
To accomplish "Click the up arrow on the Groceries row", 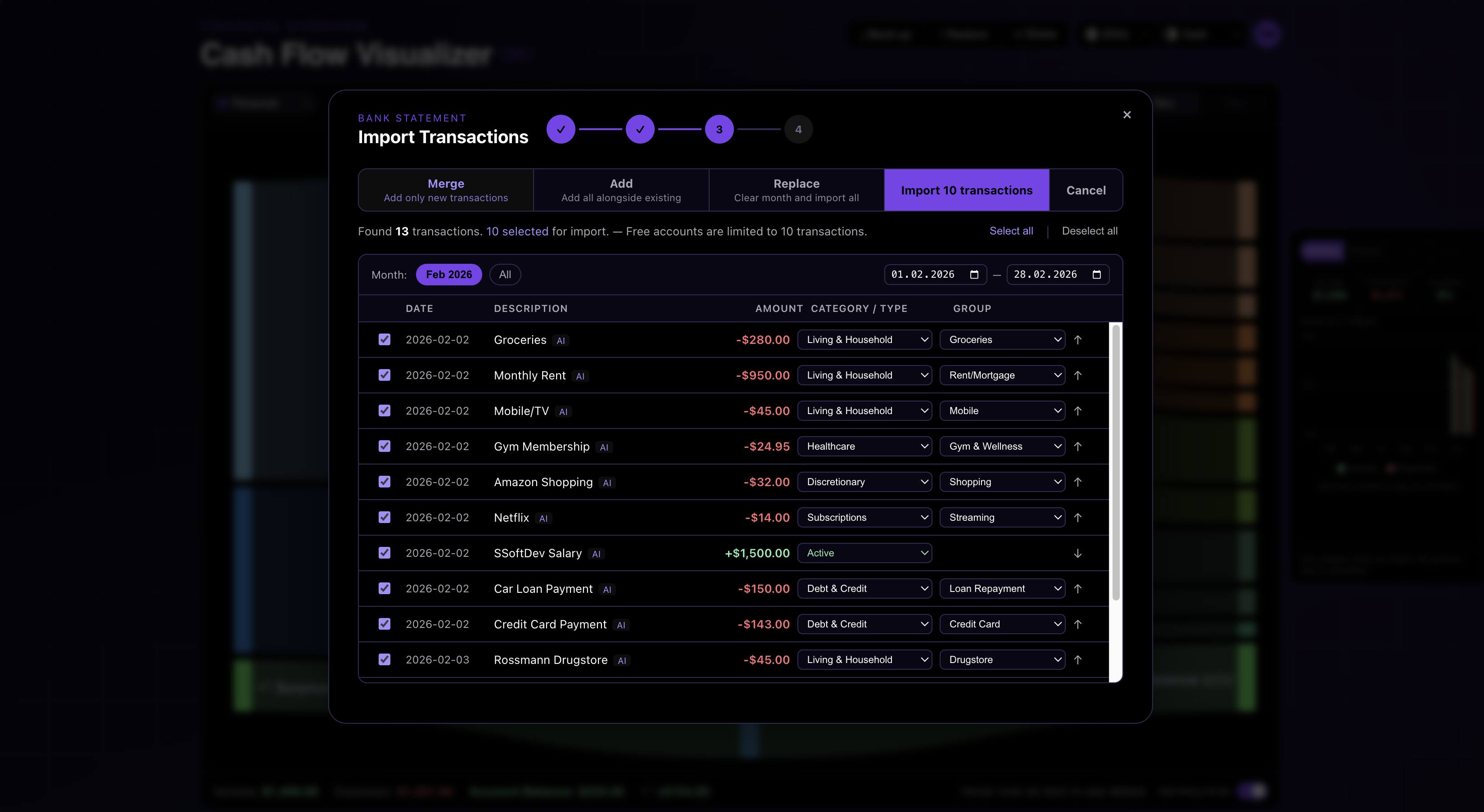I will (1077, 340).
